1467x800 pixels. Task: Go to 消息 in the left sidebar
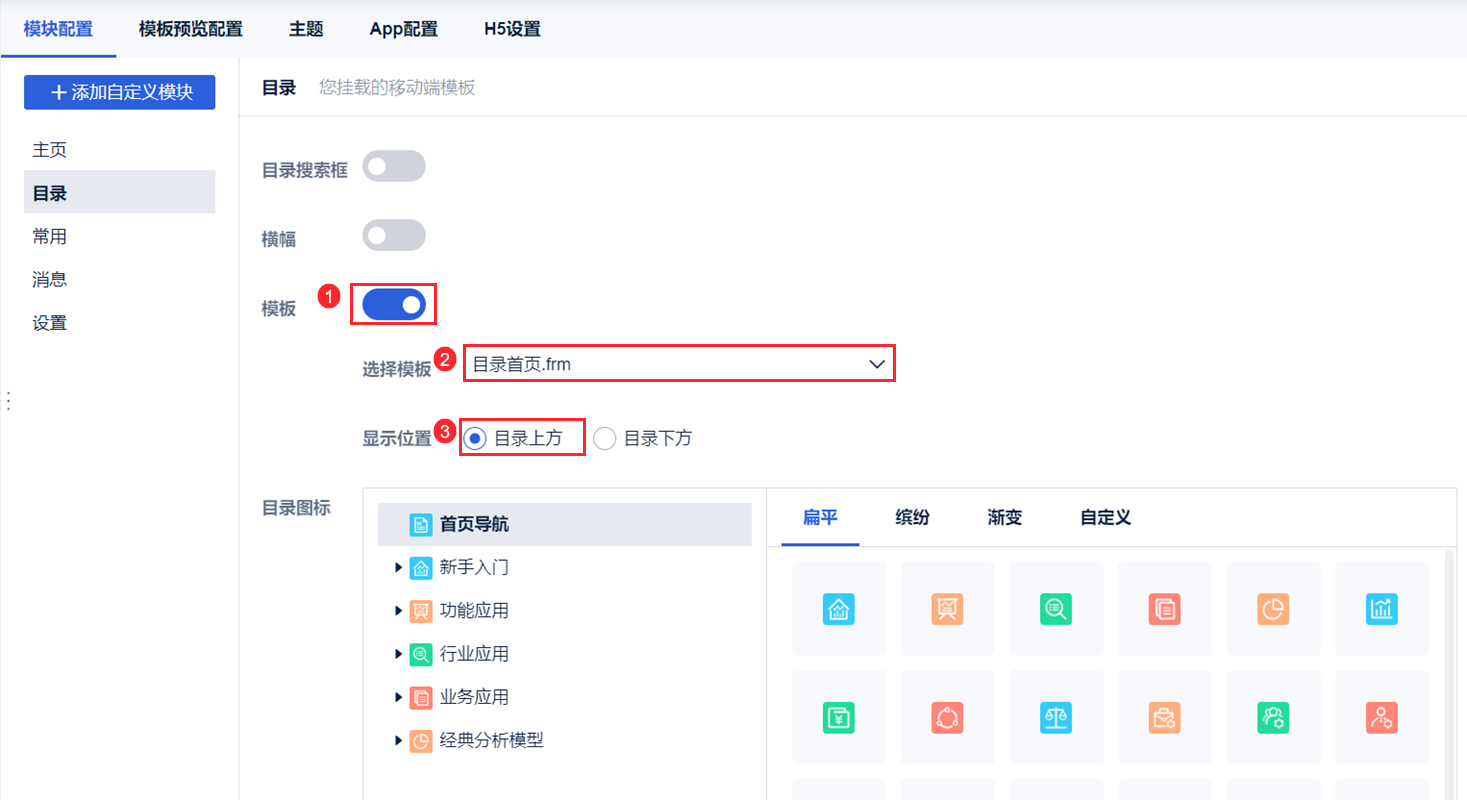coord(49,279)
